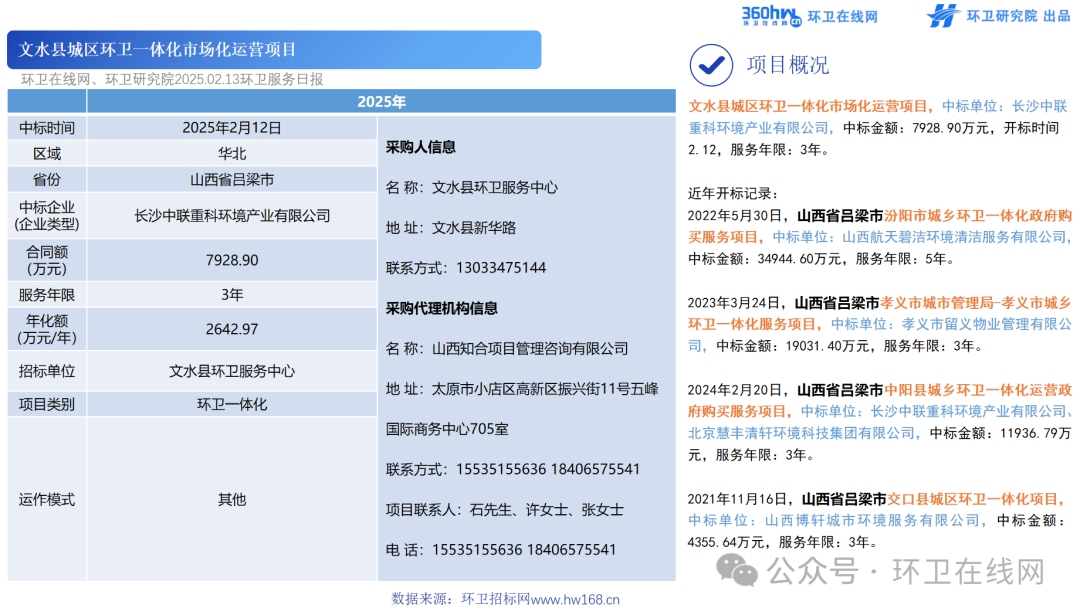Click the 环卫研究院 logo icon
This screenshot has height=615, width=1080.
943,15
